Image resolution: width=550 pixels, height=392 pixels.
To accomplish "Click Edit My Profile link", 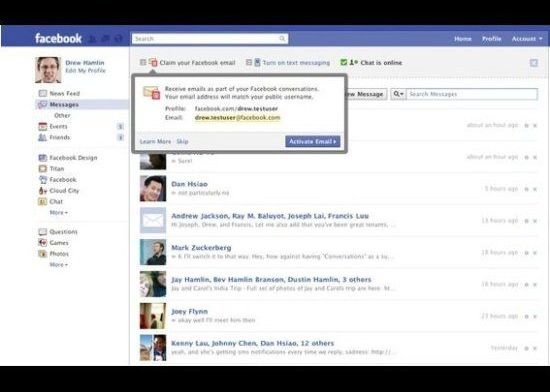I will (85, 70).
